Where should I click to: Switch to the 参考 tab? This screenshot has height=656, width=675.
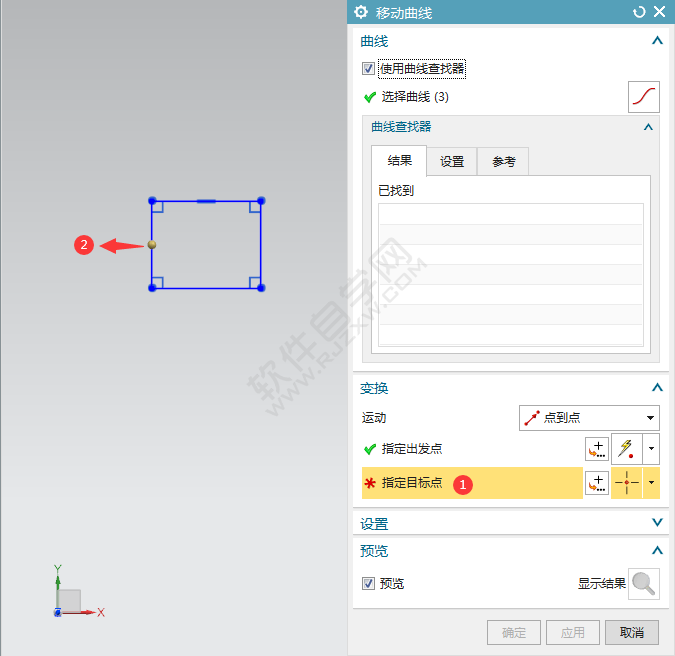pyautogui.click(x=503, y=161)
